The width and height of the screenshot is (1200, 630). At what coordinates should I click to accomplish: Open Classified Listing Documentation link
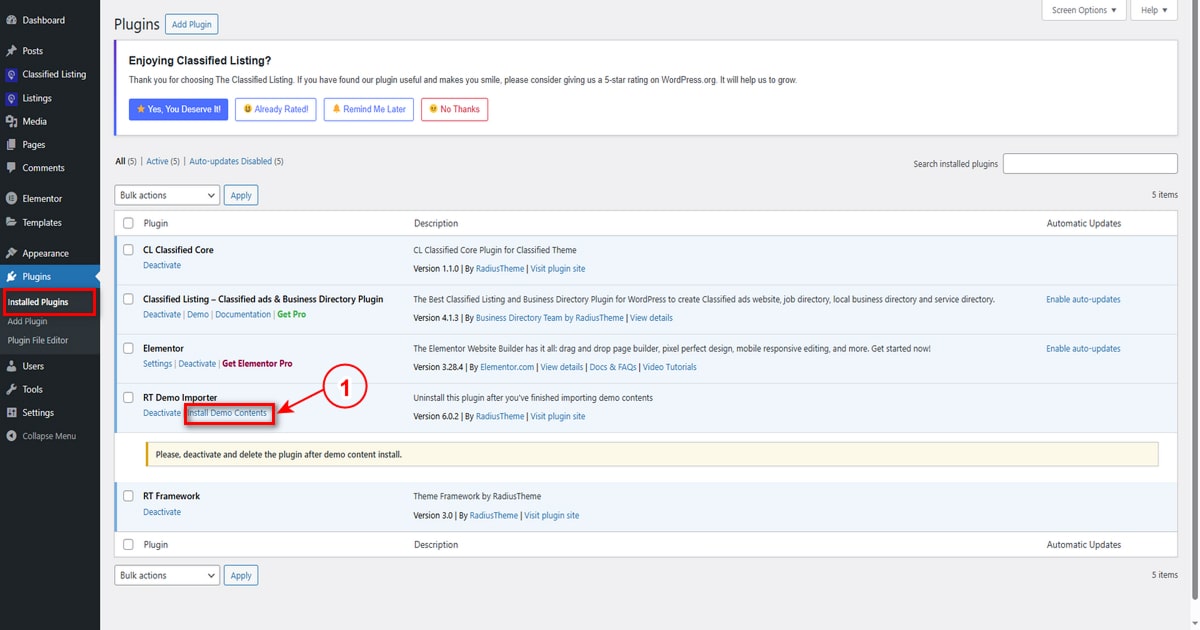click(x=243, y=314)
